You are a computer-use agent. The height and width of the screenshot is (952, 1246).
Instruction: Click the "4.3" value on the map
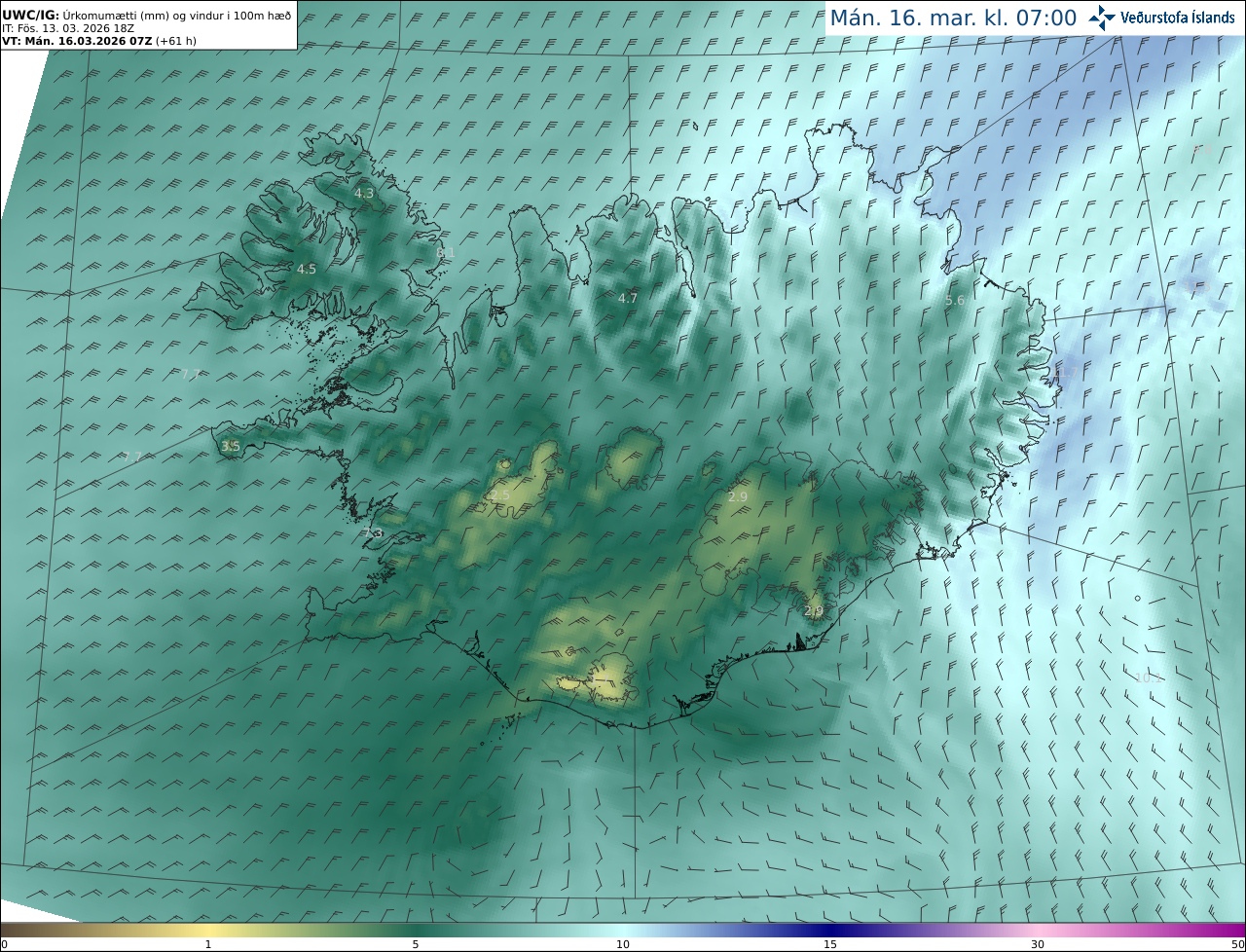click(x=364, y=194)
